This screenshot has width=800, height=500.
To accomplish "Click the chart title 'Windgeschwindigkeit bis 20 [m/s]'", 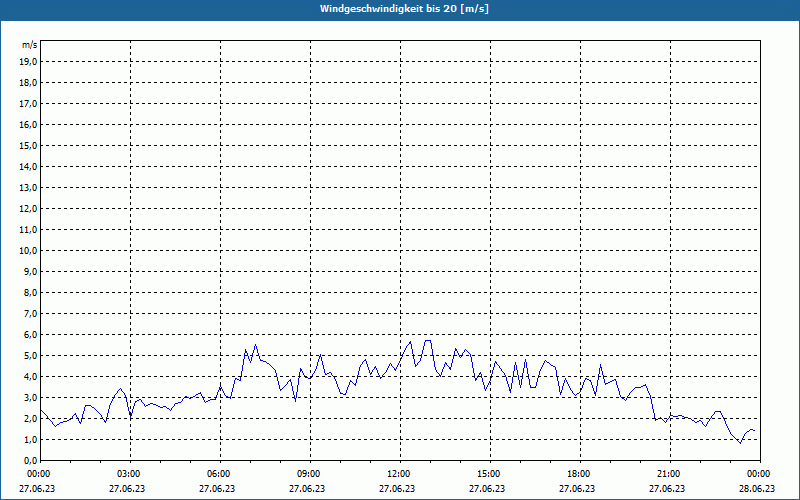I will [x=404, y=9].
